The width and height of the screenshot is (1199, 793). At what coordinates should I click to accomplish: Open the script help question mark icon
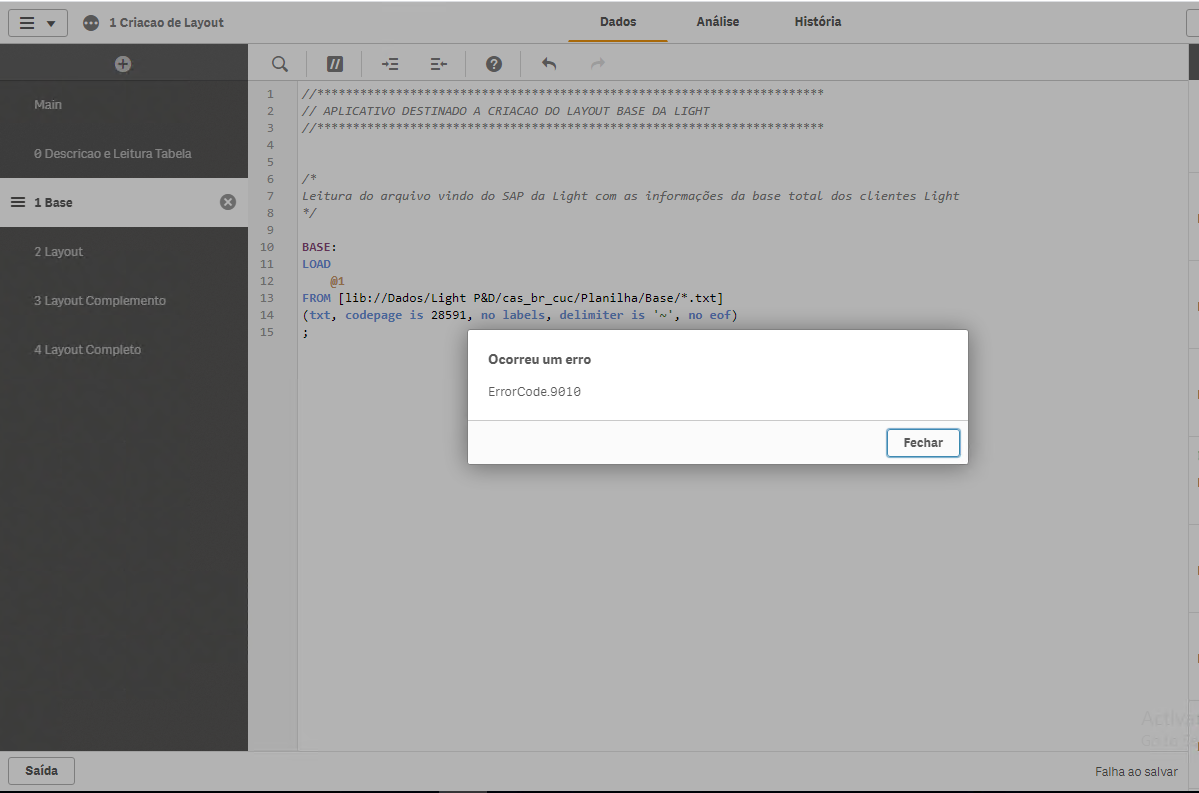coord(494,64)
